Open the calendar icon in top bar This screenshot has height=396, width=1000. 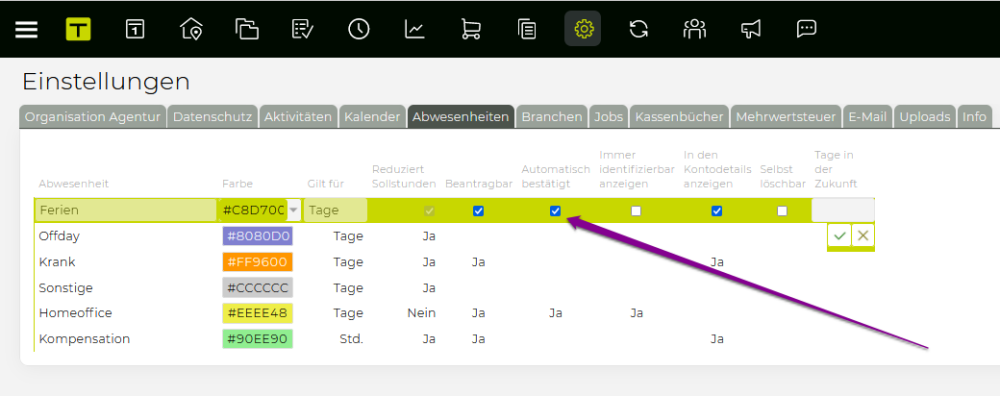135,29
